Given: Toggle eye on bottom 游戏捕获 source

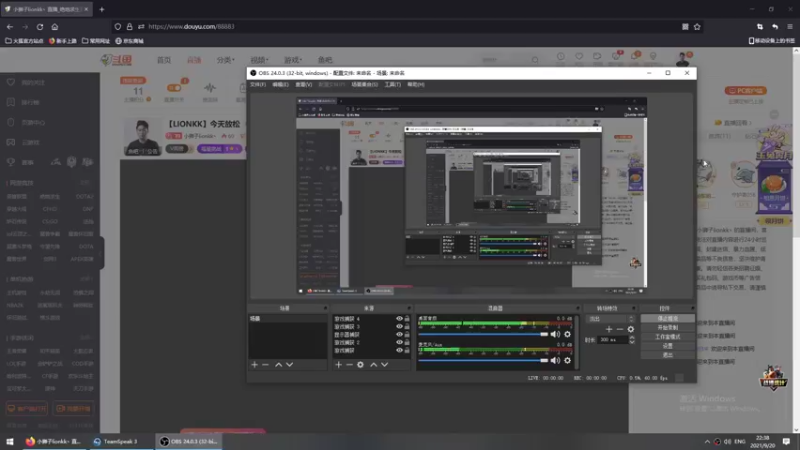Looking at the screenshot, I should point(399,351).
